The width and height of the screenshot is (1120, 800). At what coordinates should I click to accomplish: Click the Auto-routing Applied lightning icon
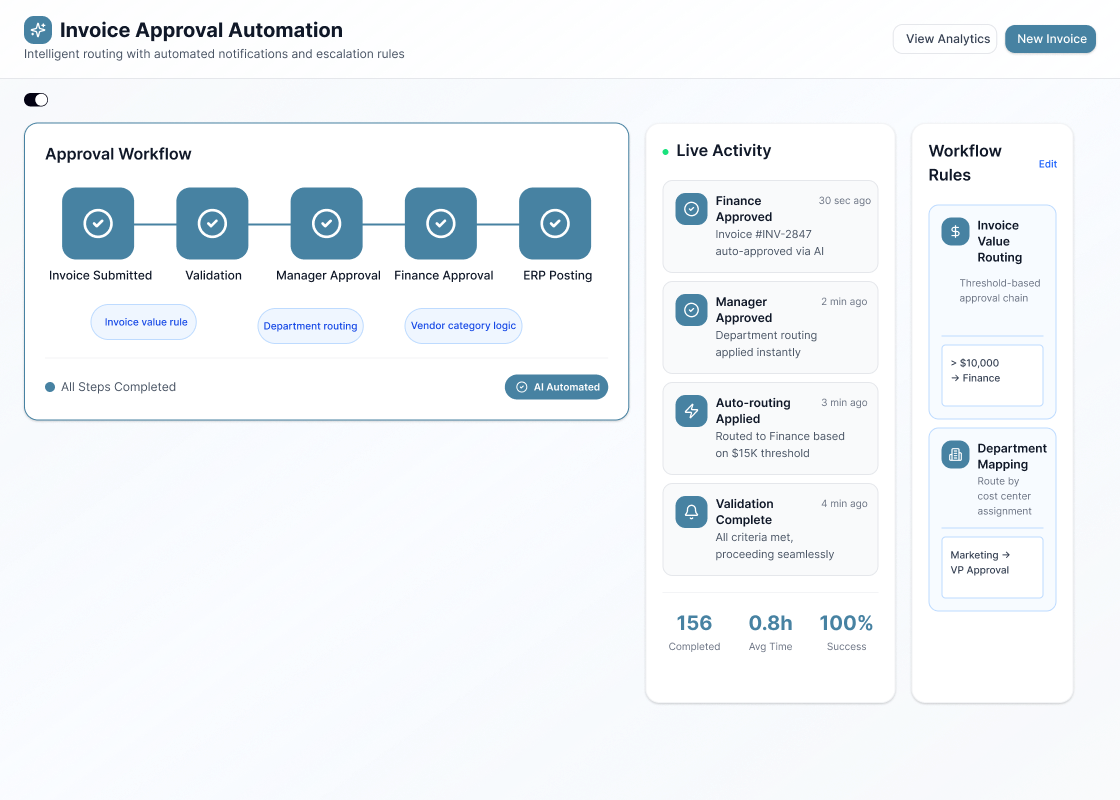[691, 411]
